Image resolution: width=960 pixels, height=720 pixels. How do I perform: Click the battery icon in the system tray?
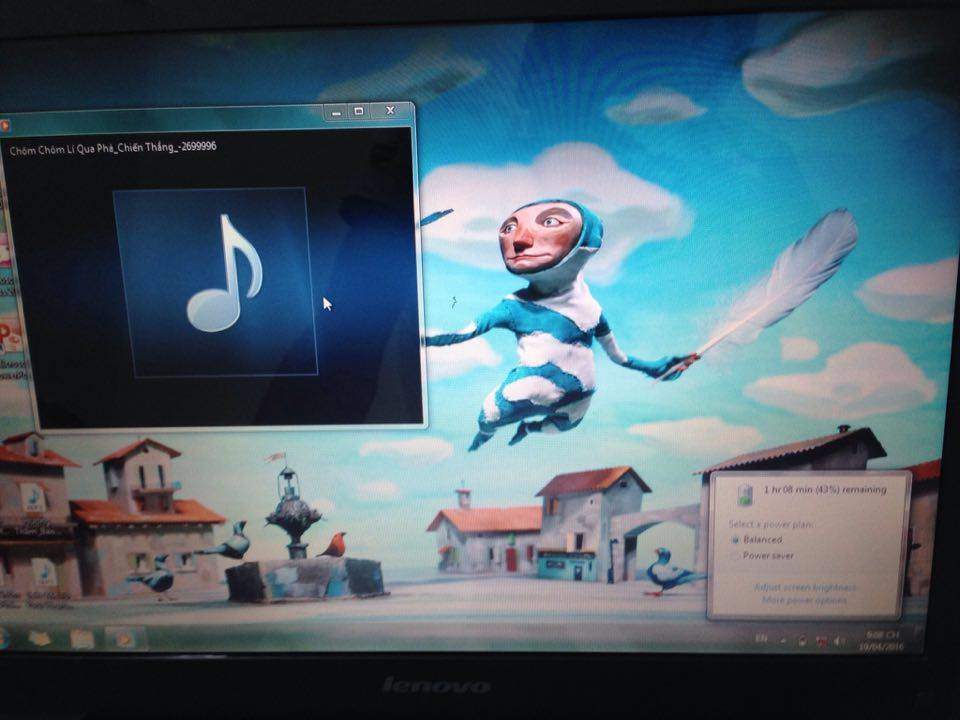click(x=802, y=640)
